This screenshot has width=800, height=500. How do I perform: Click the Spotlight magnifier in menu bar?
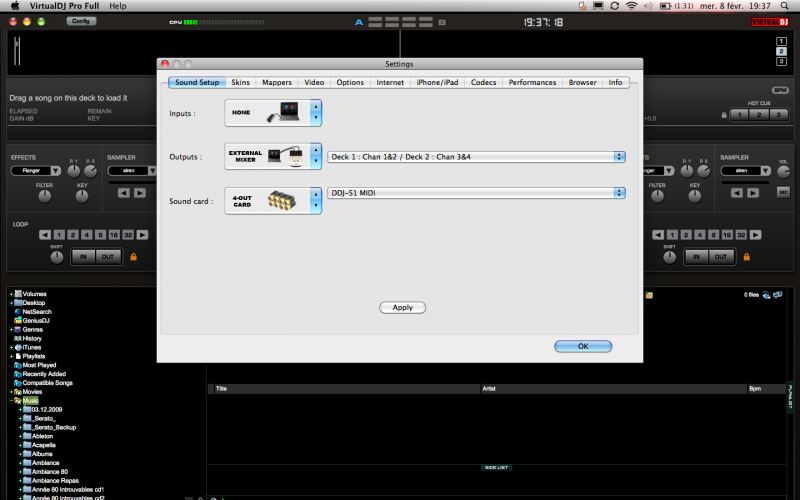(788, 6)
